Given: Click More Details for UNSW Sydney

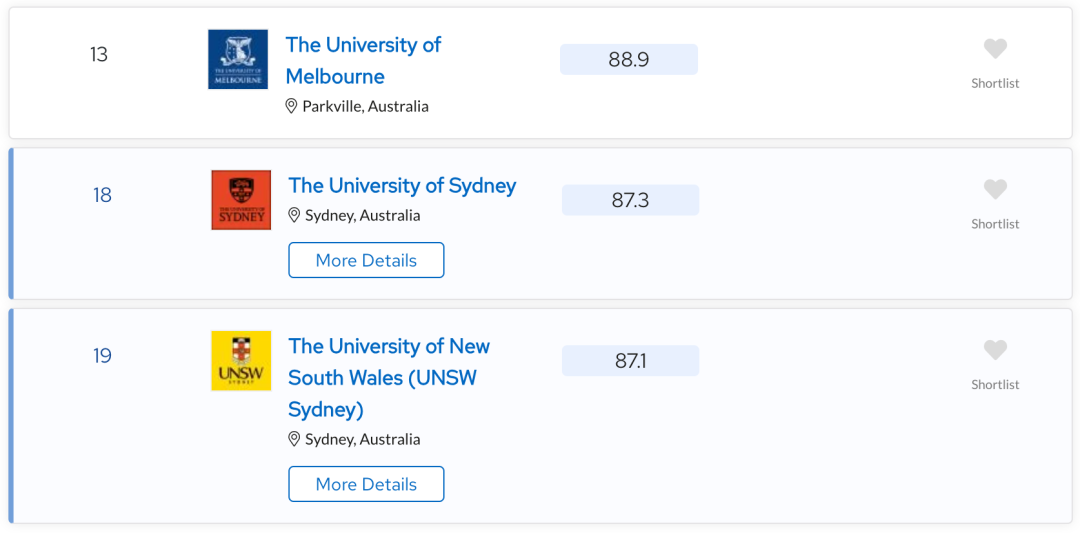Looking at the screenshot, I should (366, 484).
